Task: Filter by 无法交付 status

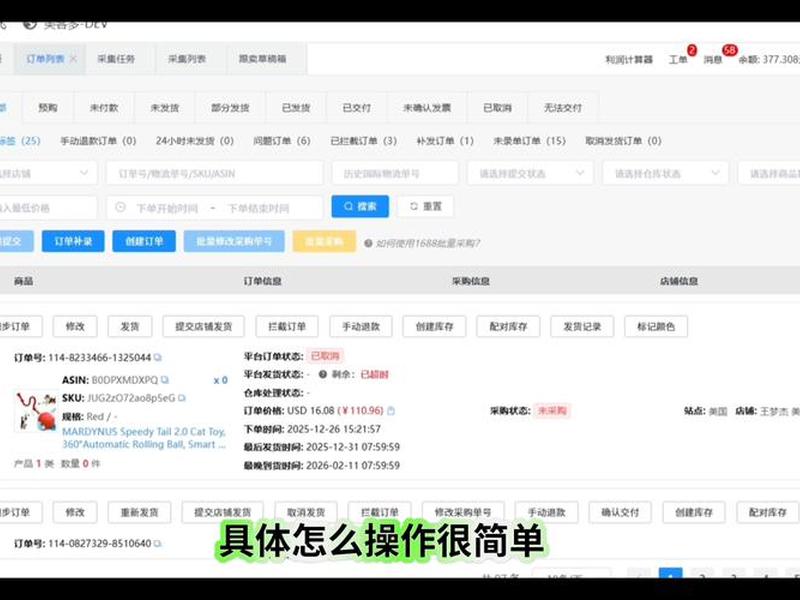Action: (x=563, y=108)
